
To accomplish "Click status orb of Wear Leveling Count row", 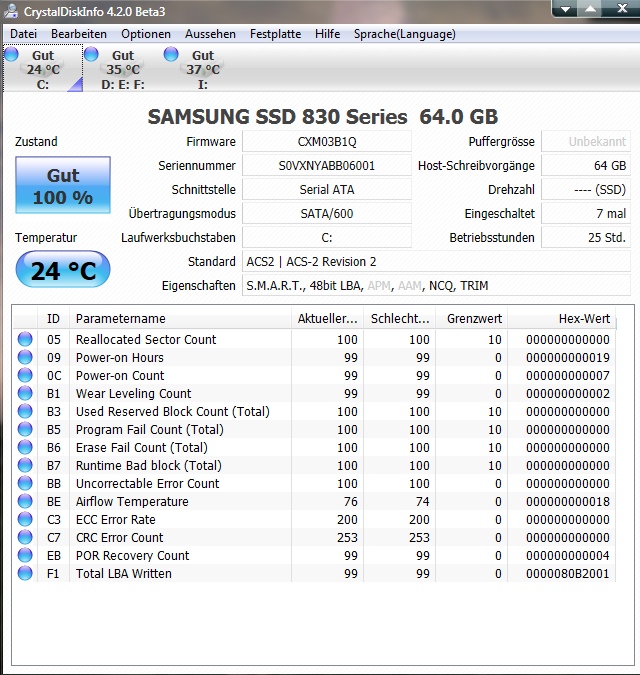I will click(25, 393).
